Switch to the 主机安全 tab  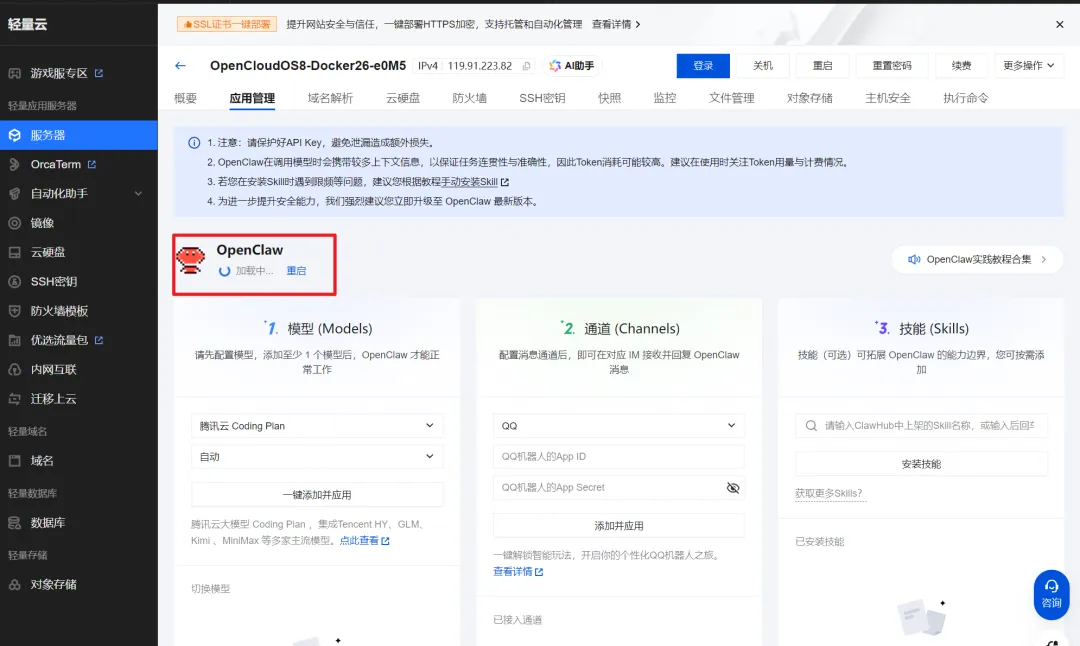[x=888, y=98]
